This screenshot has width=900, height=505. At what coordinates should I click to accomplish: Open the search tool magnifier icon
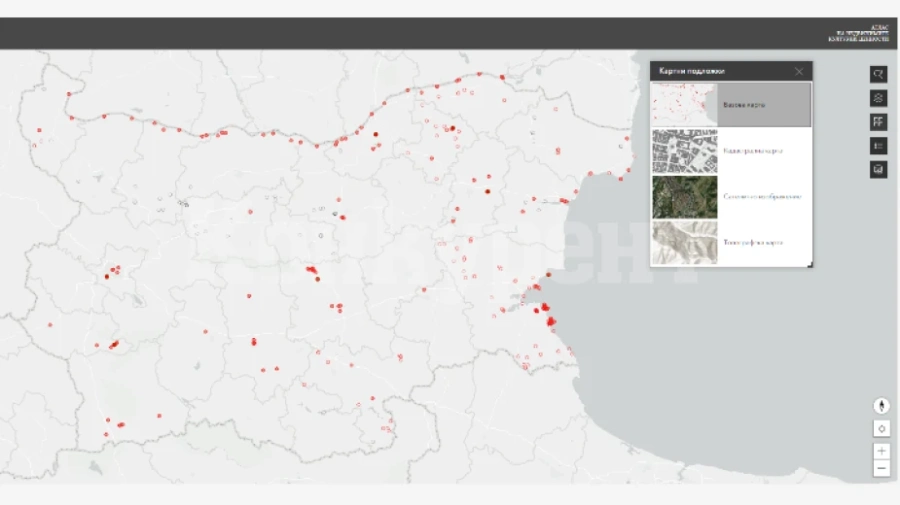pos(878,74)
